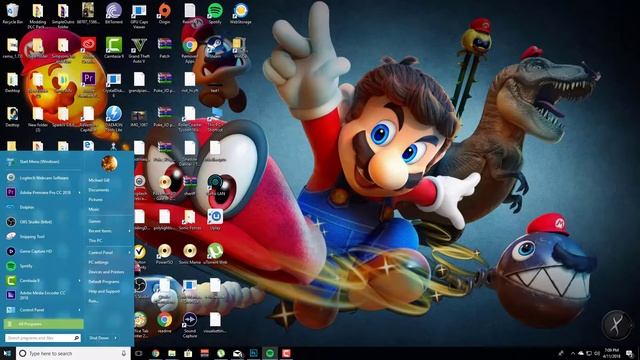The image size is (640, 360).
Task: Open Adobe Media Encoder CC 2018 entry
Action: click(x=43, y=295)
